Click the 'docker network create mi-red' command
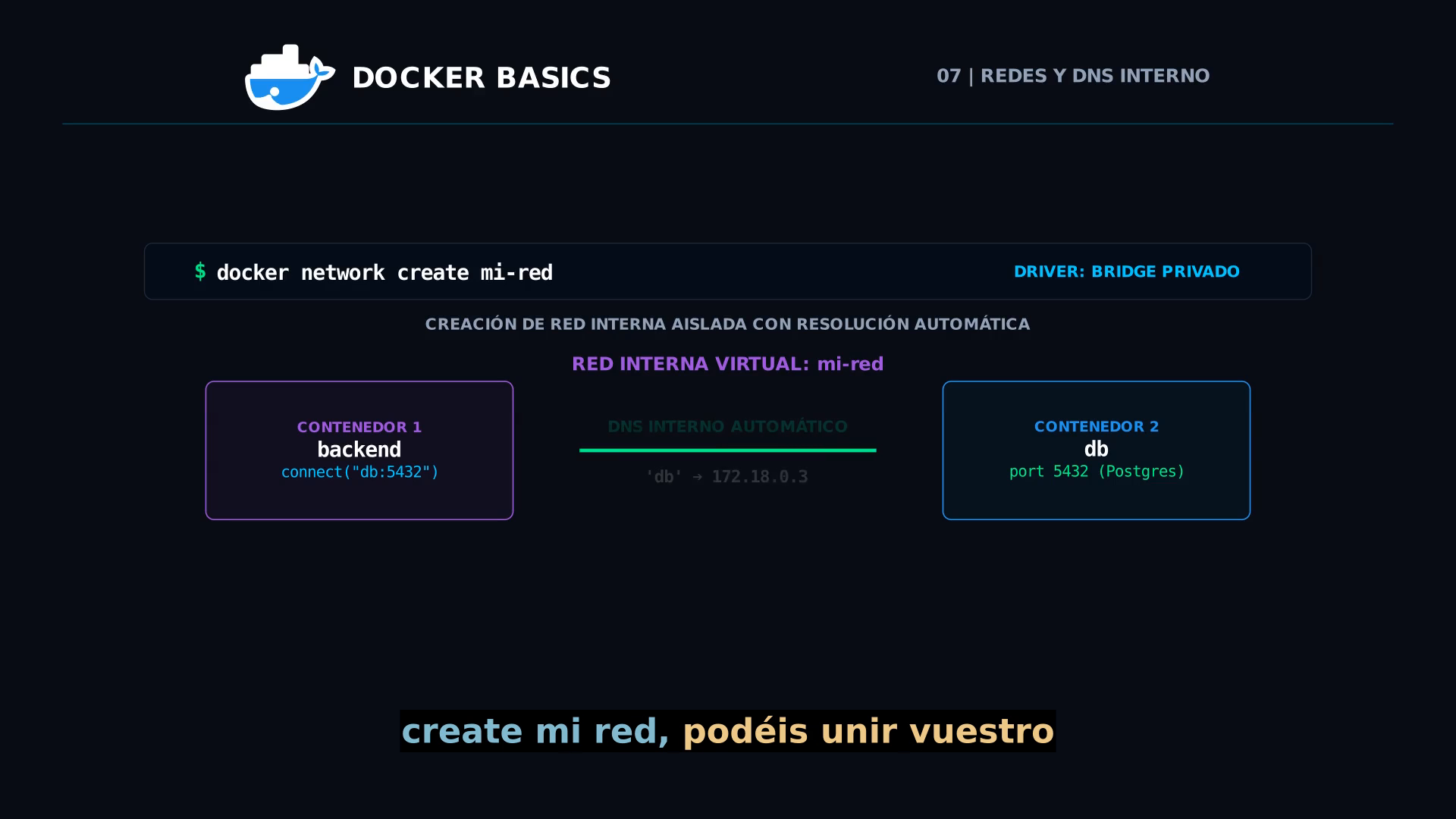The image size is (1456, 819). pos(384,273)
